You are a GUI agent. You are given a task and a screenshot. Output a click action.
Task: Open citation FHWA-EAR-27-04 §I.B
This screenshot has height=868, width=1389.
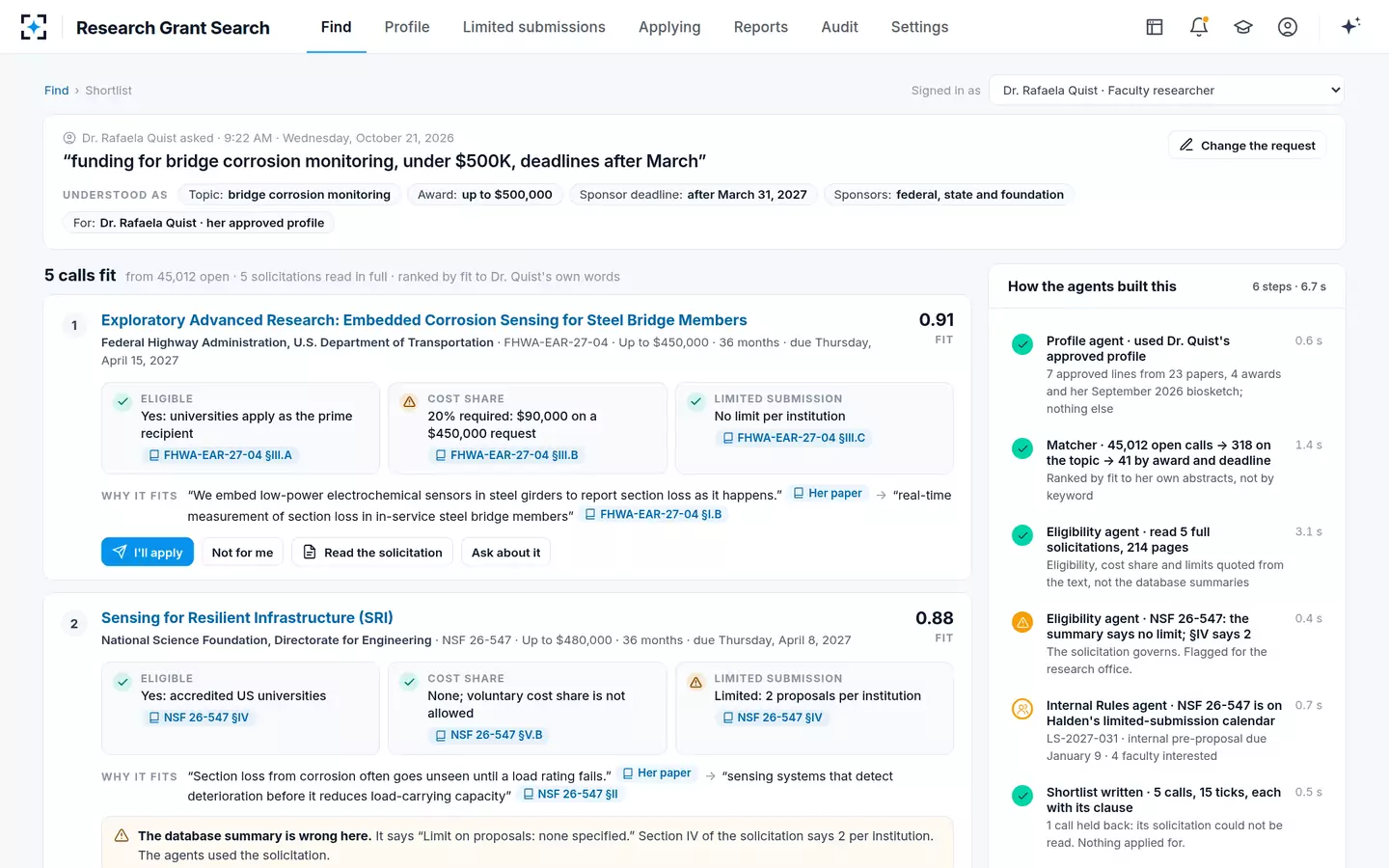pyautogui.click(x=654, y=515)
